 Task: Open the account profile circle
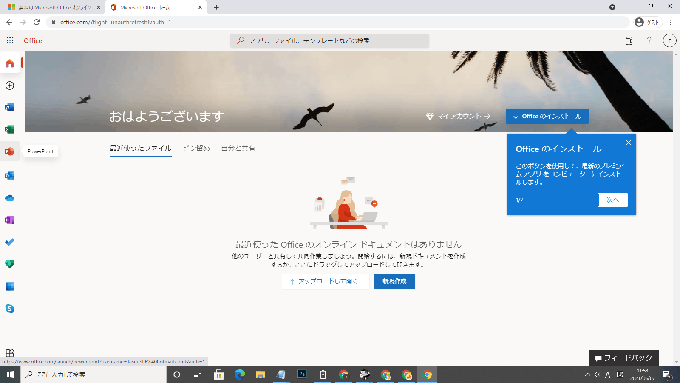coord(670,40)
